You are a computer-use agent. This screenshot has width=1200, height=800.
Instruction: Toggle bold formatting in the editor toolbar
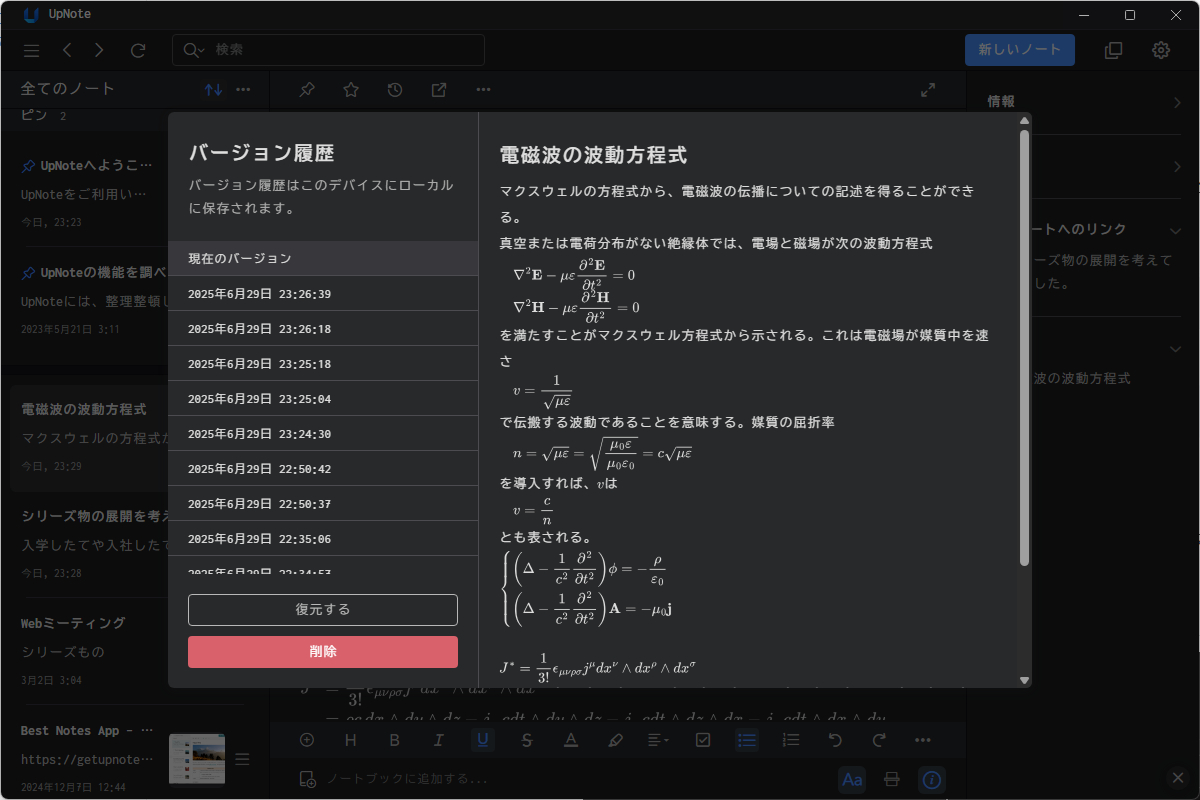click(x=395, y=739)
